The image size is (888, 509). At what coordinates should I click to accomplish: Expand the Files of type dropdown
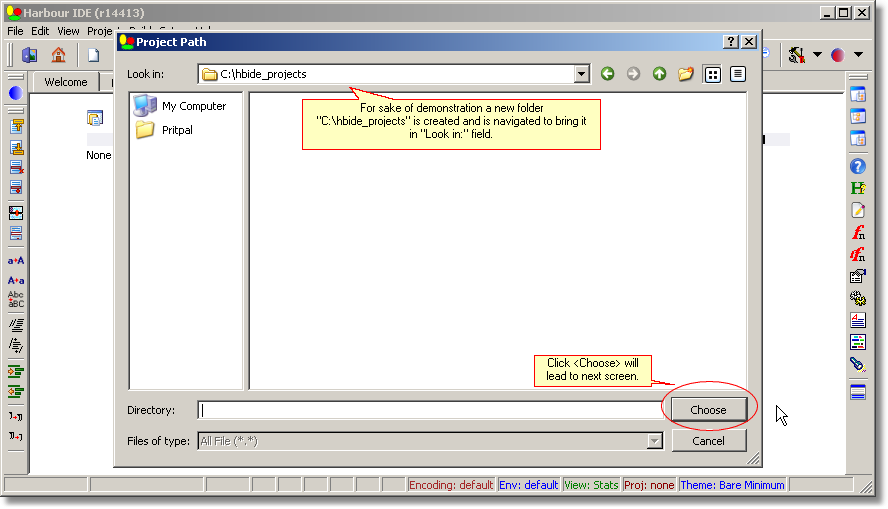(655, 441)
